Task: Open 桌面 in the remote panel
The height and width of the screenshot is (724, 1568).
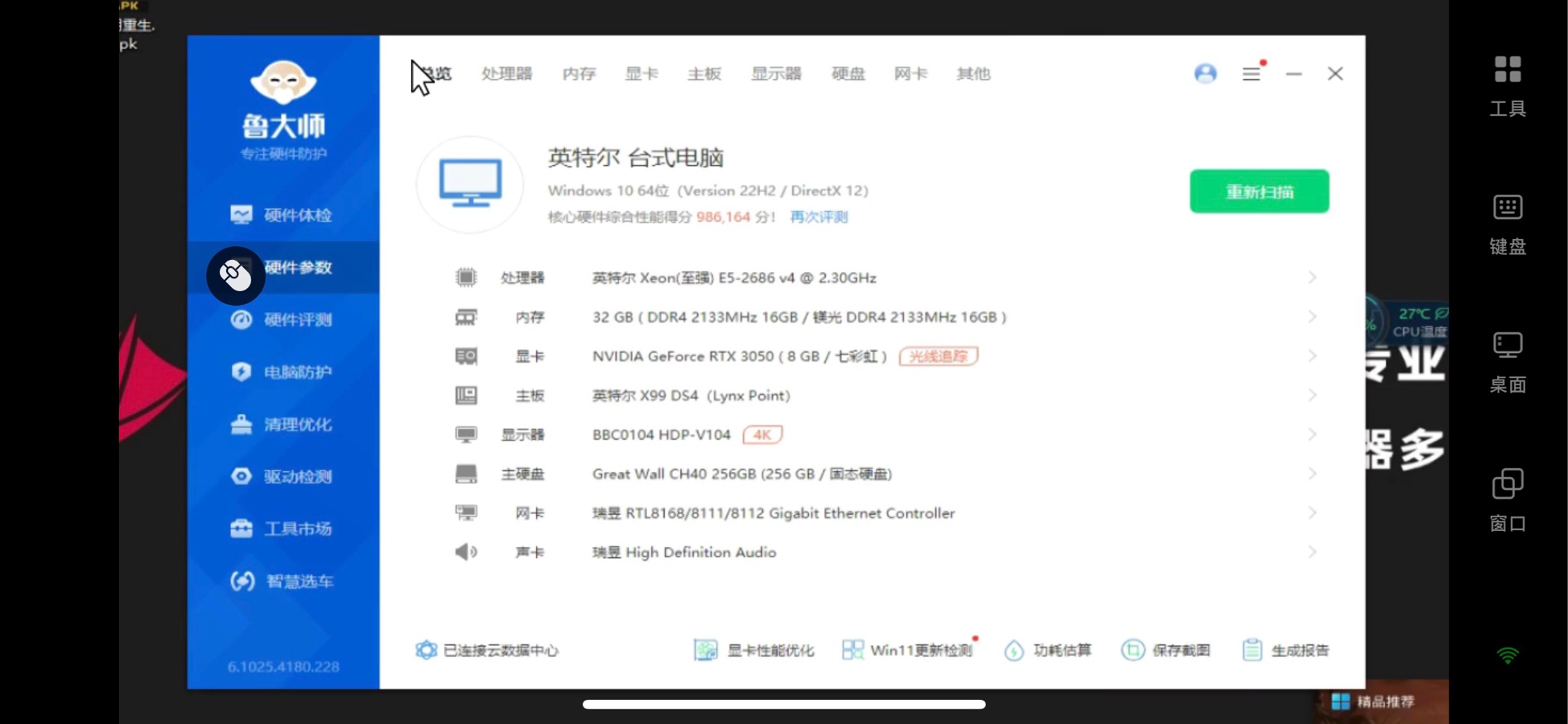Action: (1508, 363)
